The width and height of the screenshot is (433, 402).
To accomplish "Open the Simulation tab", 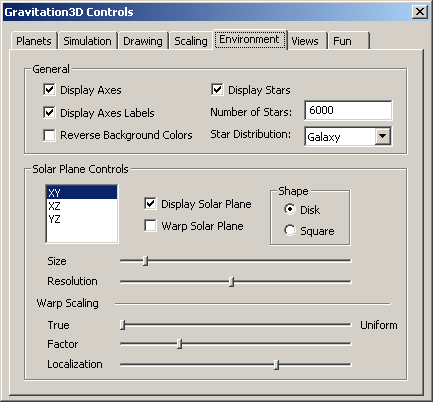I will tap(87, 41).
